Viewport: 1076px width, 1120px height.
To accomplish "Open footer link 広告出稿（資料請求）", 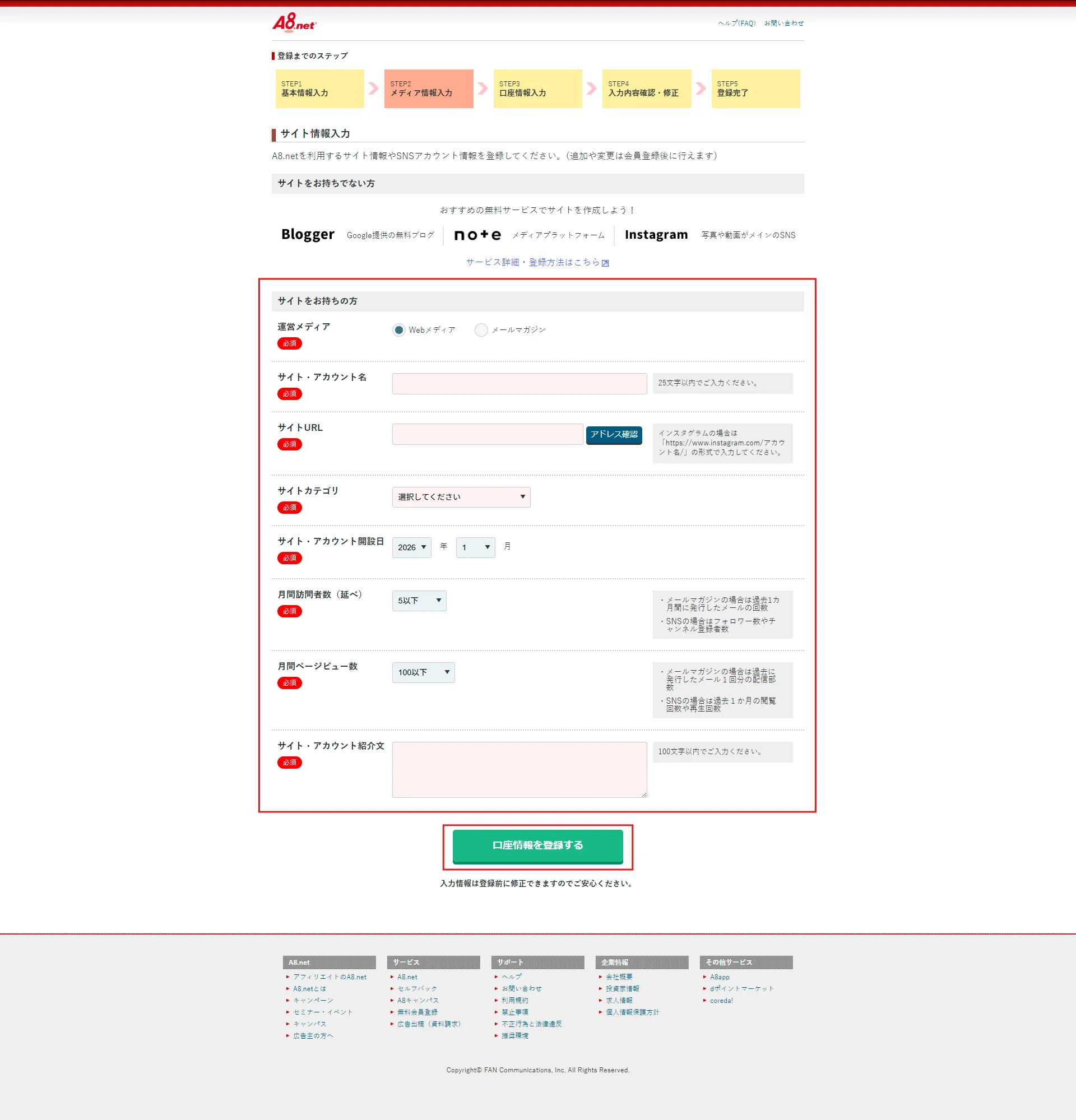I will click(429, 1024).
